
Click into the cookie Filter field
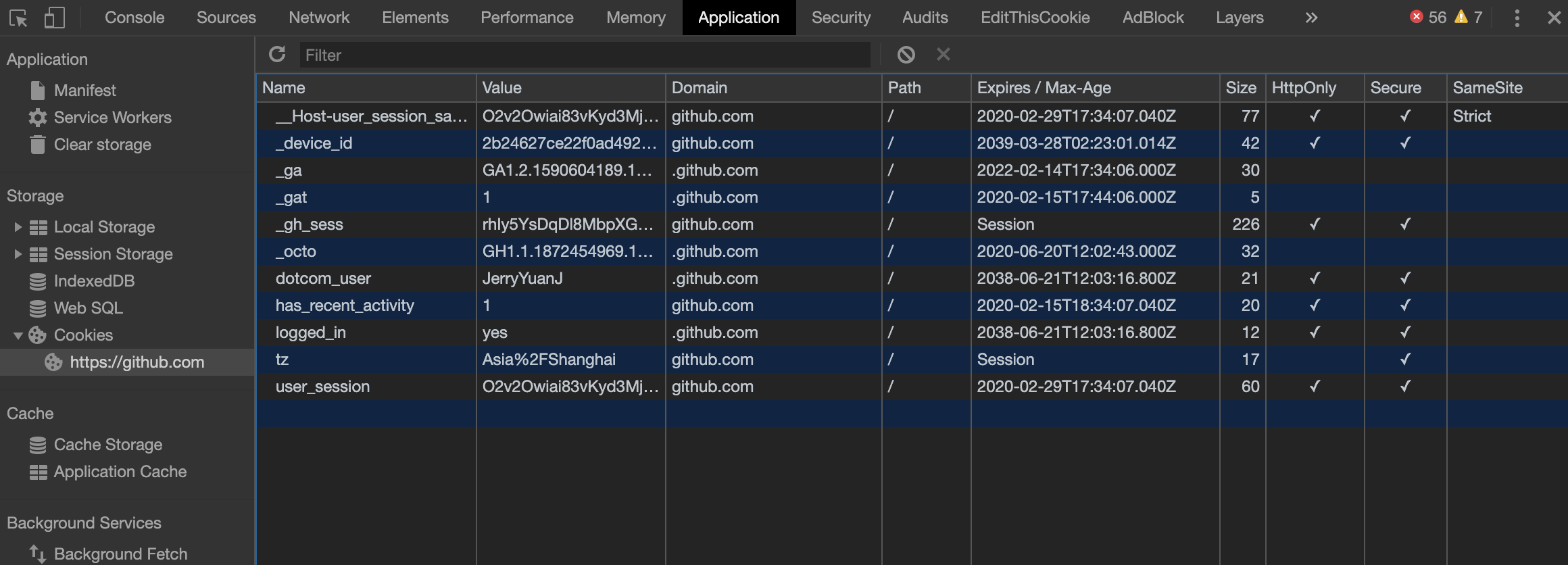(x=585, y=55)
